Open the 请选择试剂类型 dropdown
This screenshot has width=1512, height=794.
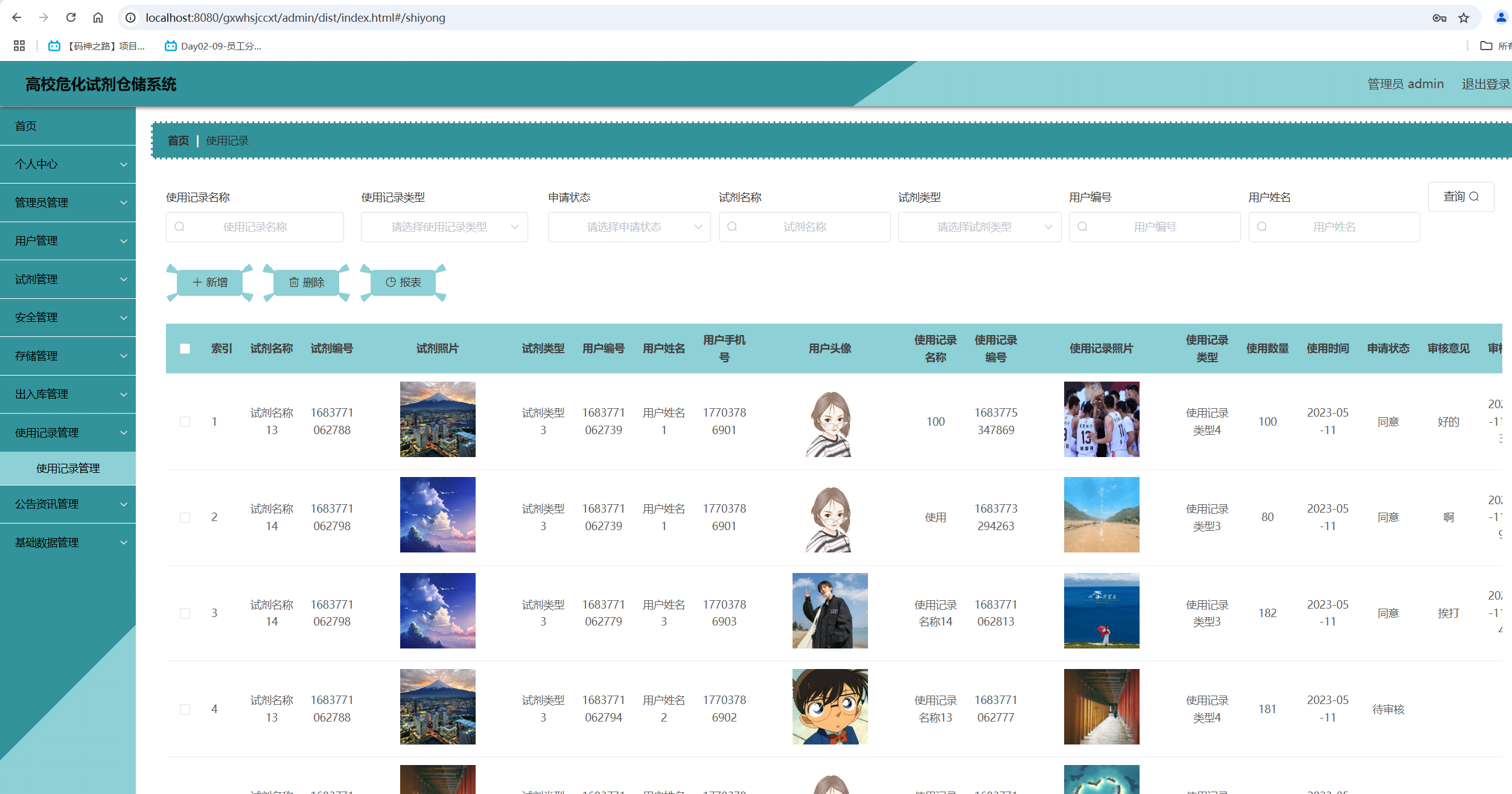(979, 227)
